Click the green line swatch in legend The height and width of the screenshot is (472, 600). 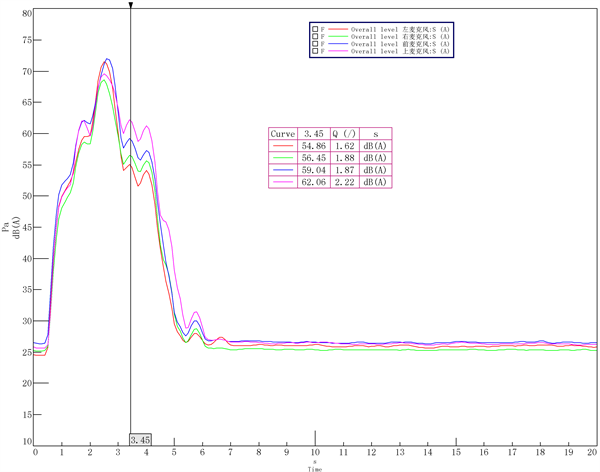click(x=337, y=38)
